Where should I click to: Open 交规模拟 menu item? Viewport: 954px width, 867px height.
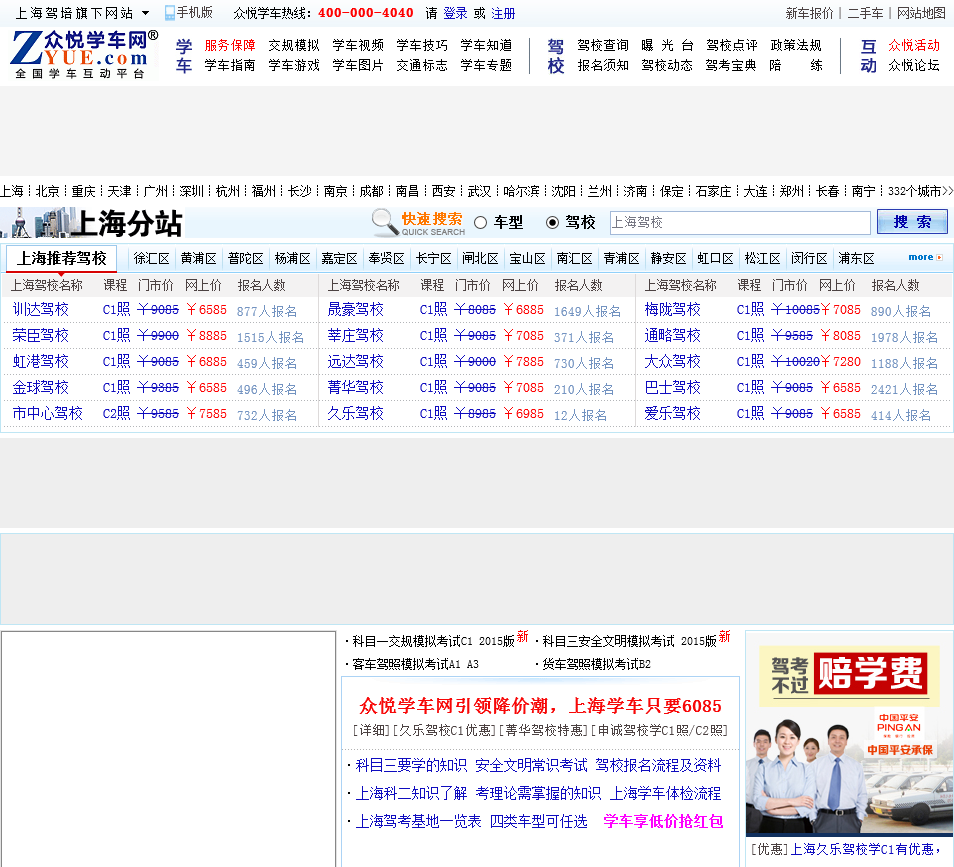coord(294,46)
